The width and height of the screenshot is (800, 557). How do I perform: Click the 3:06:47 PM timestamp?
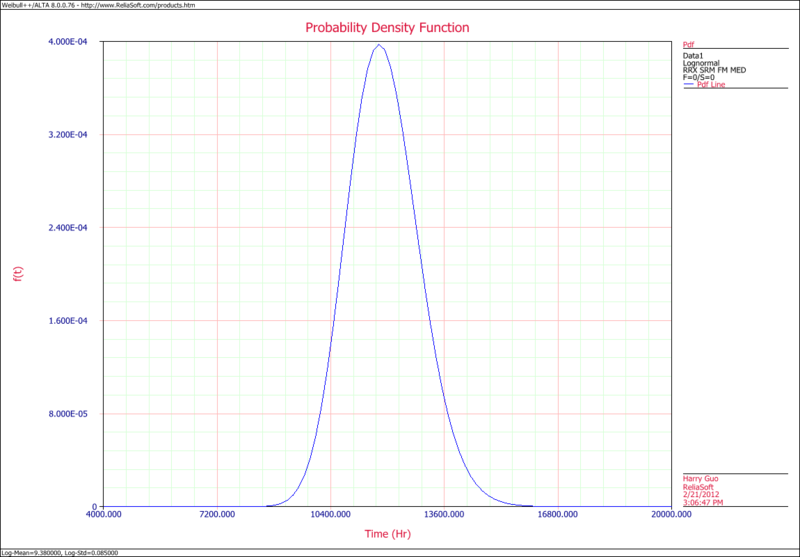pyautogui.click(x=706, y=501)
